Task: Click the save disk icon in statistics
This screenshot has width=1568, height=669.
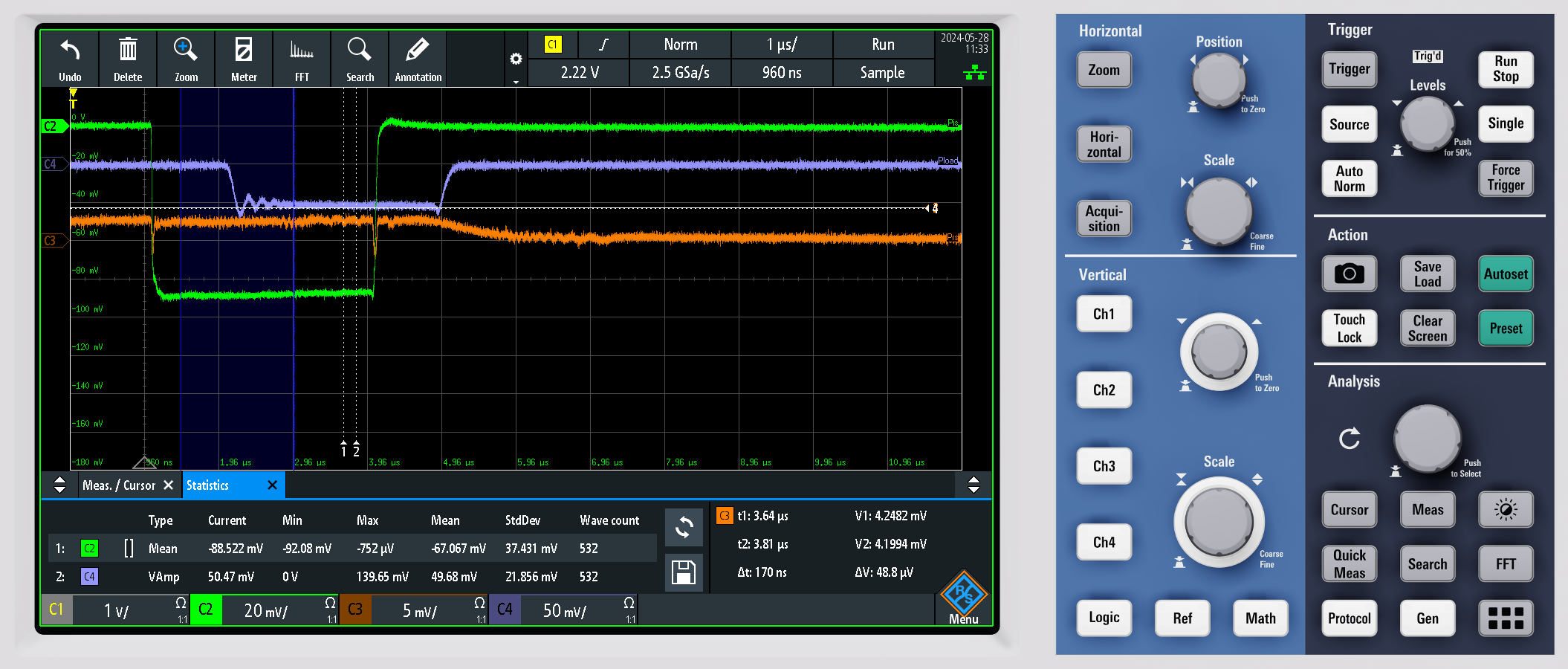Action: (683, 572)
